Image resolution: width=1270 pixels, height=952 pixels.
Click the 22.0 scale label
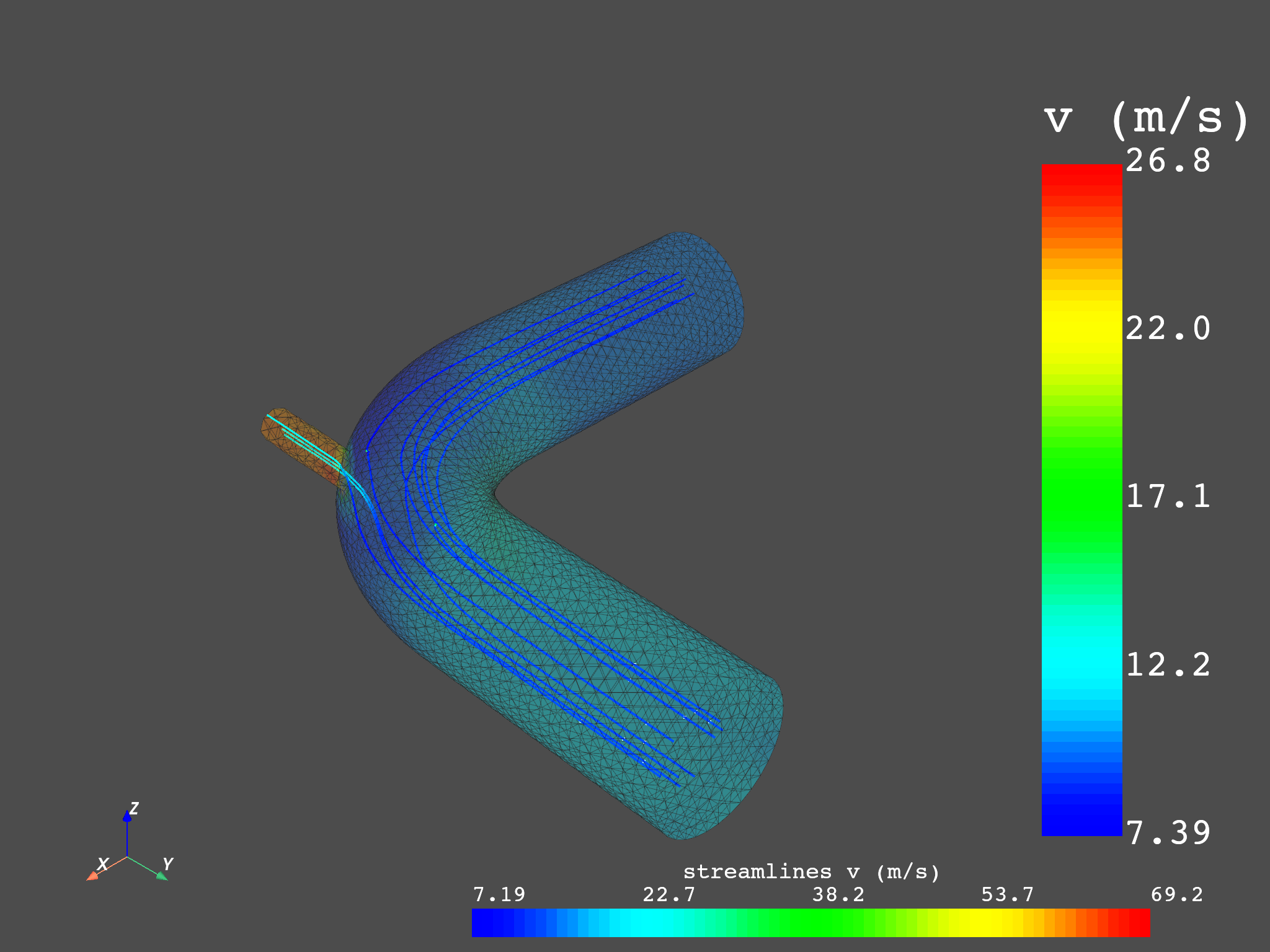[1168, 328]
